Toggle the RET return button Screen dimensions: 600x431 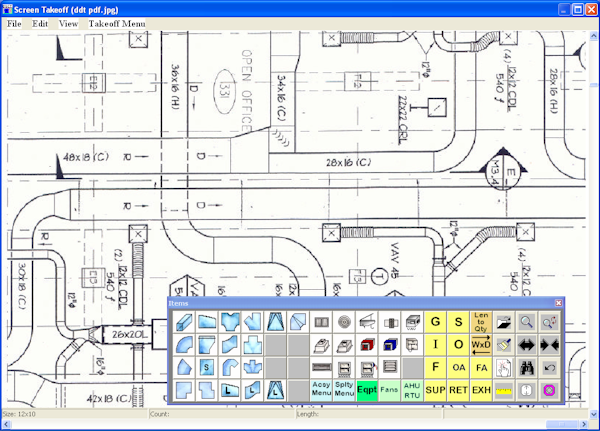click(x=458, y=390)
